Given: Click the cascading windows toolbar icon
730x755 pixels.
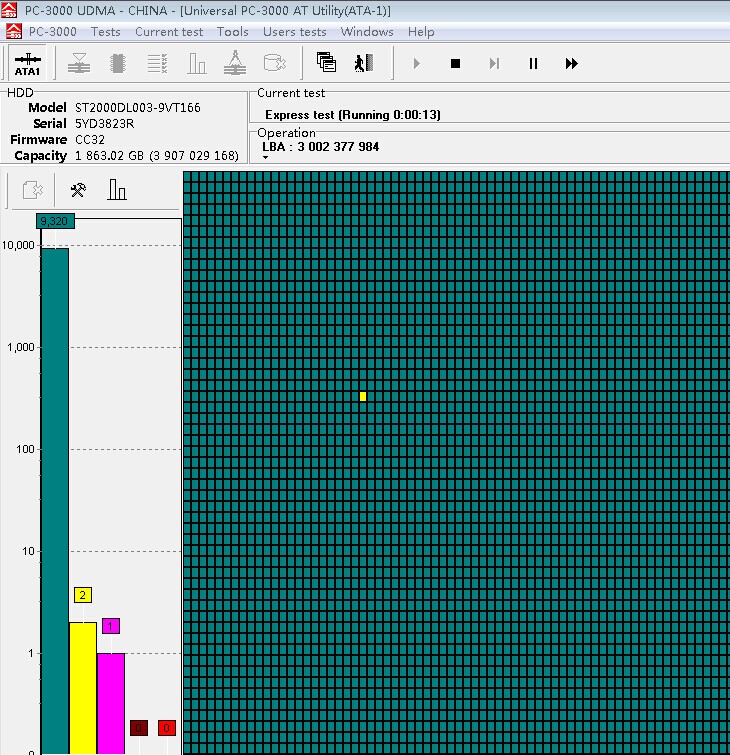Looking at the screenshot, I should pyautogui.click(x=326, y=63).
